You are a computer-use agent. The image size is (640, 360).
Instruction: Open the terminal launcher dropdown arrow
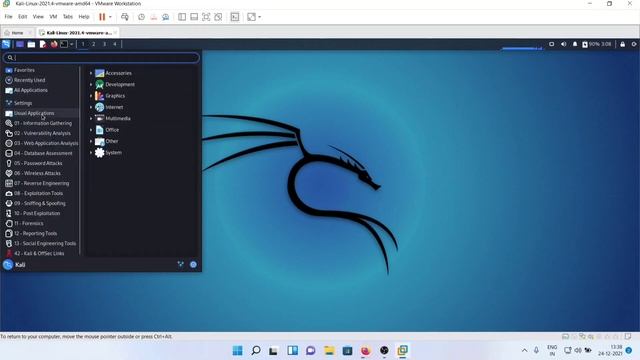point(71,44)
